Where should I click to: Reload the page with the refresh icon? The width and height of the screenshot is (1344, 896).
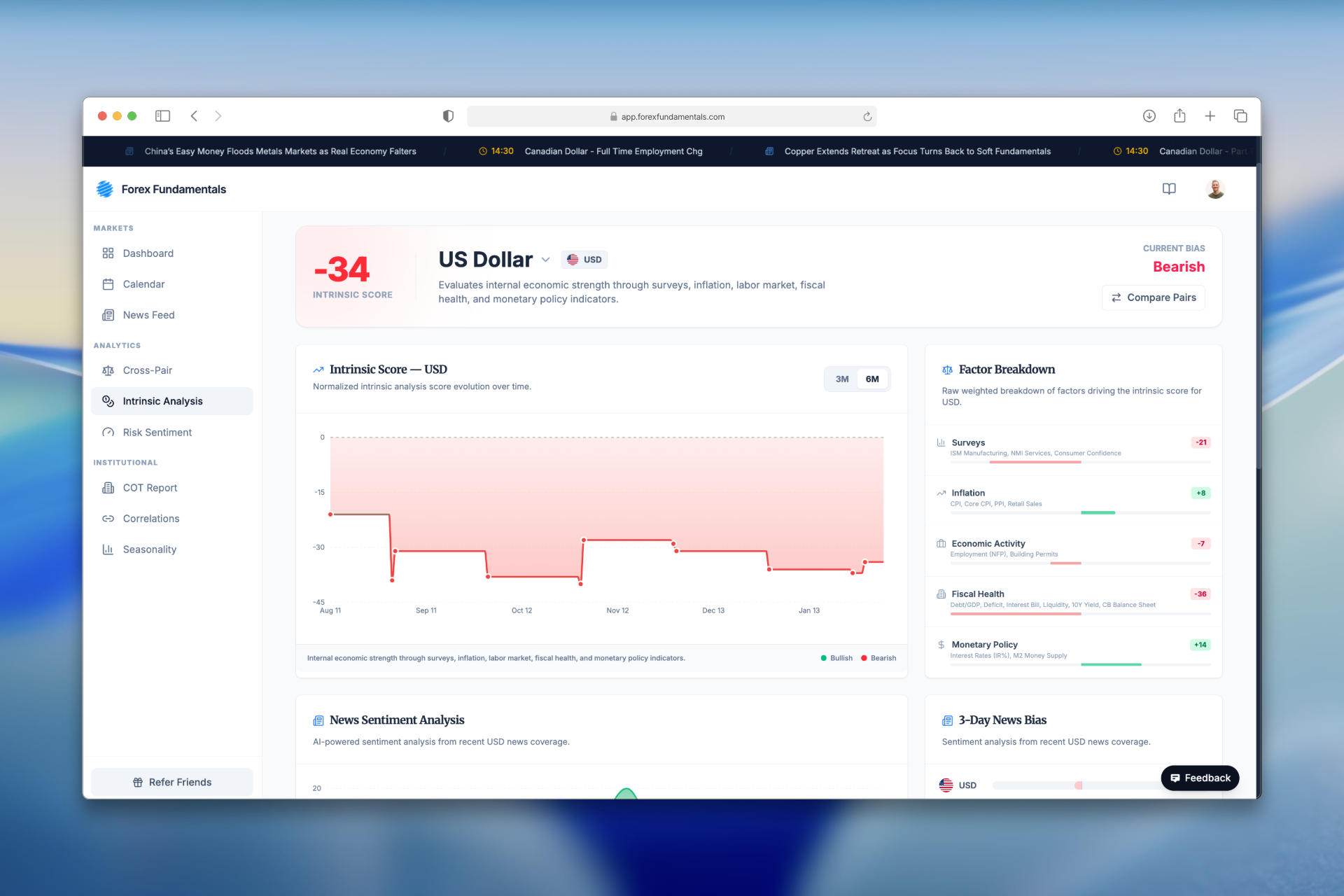[x=867, y=117]
